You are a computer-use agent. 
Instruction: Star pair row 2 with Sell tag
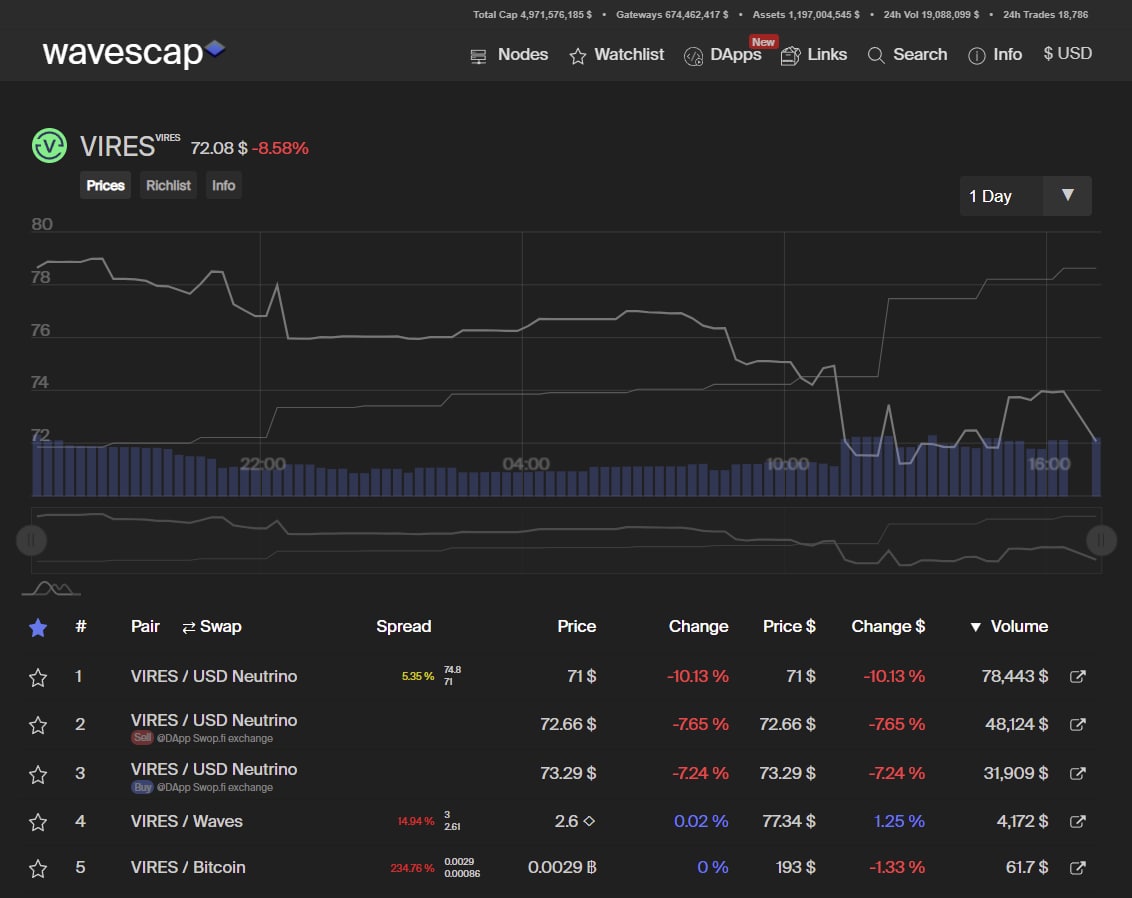point(38,725)
